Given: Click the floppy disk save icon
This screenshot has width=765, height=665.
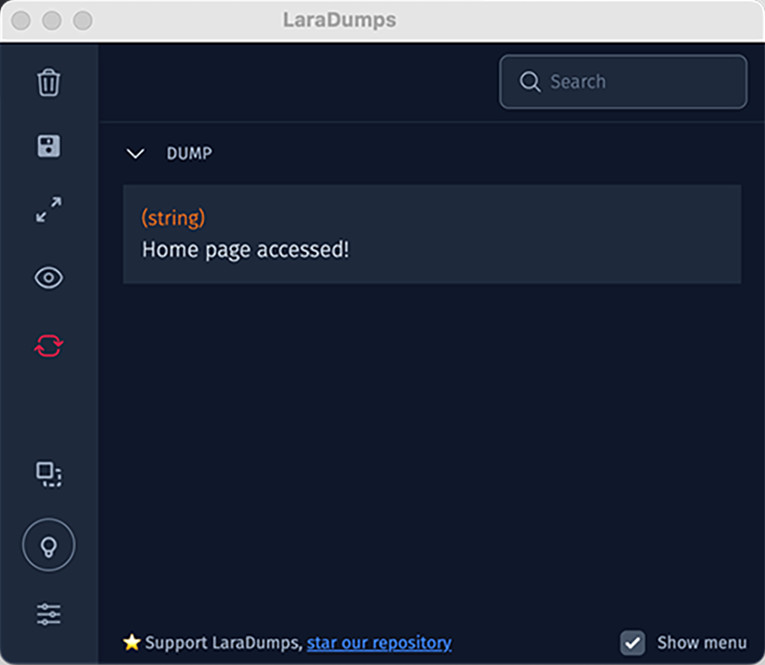Looking at the screenshot, I should (49, 146).
